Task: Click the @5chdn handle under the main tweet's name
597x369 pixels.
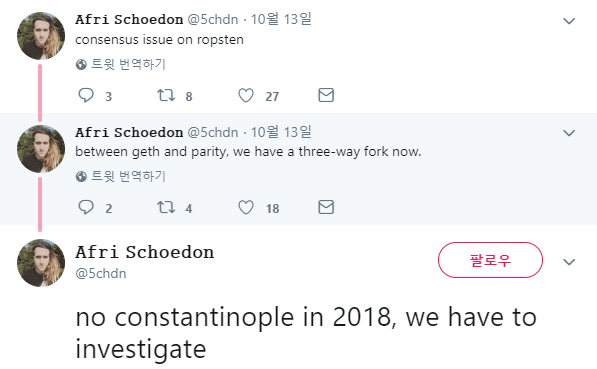Action: coord(101,273)
